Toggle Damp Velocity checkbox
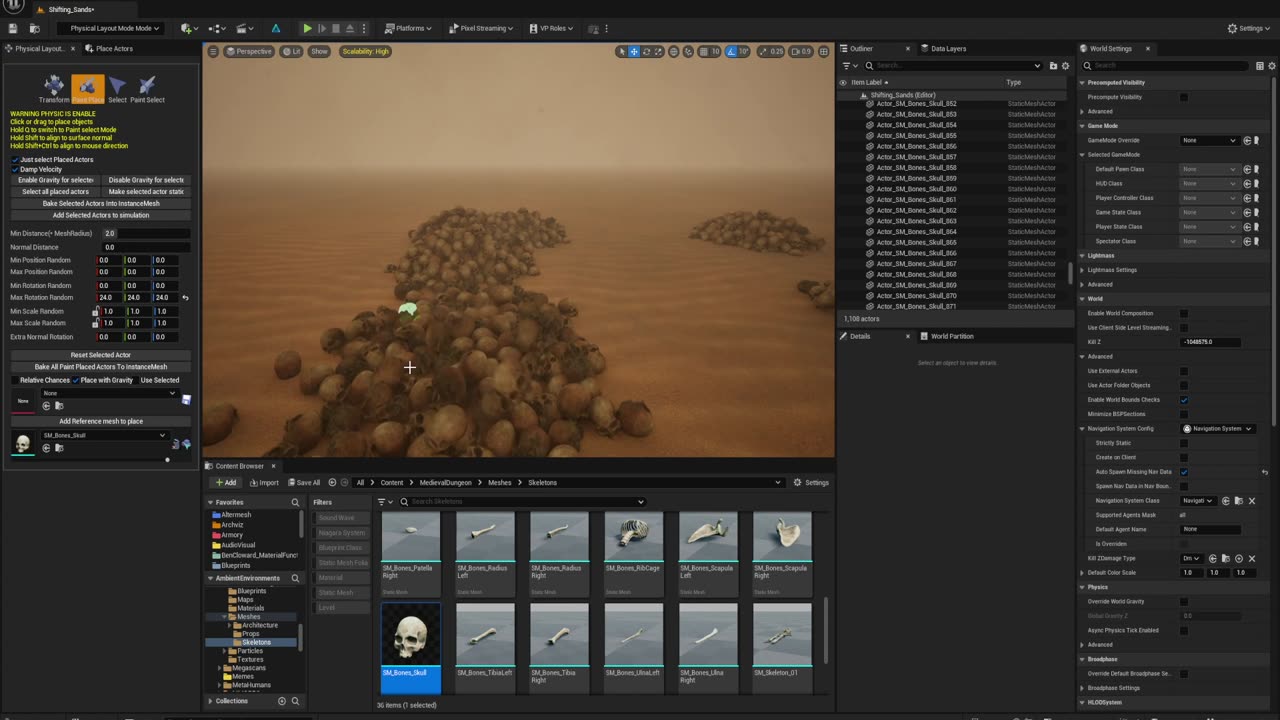1280x720 pixels. [x=15, y=170]
